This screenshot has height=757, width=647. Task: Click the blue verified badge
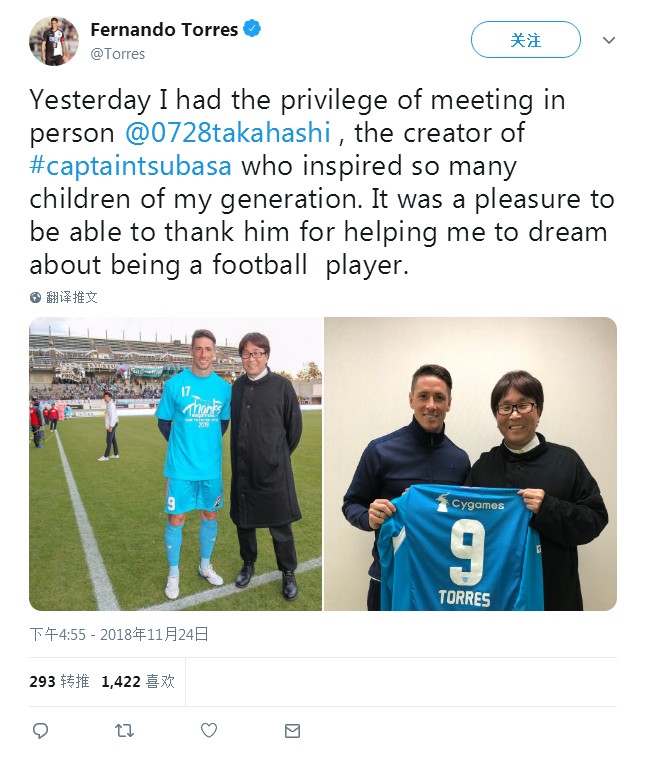(253, 30)
